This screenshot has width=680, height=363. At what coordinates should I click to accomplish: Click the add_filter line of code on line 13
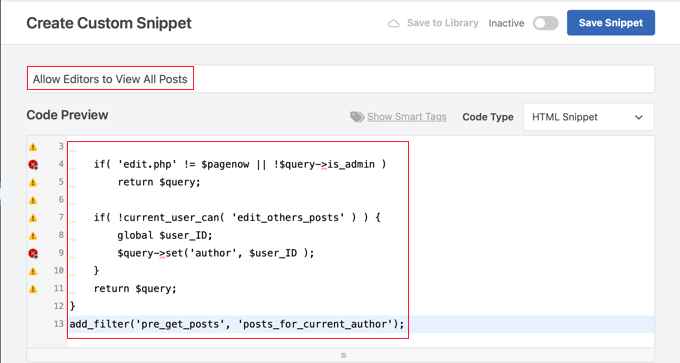[237, 324]
